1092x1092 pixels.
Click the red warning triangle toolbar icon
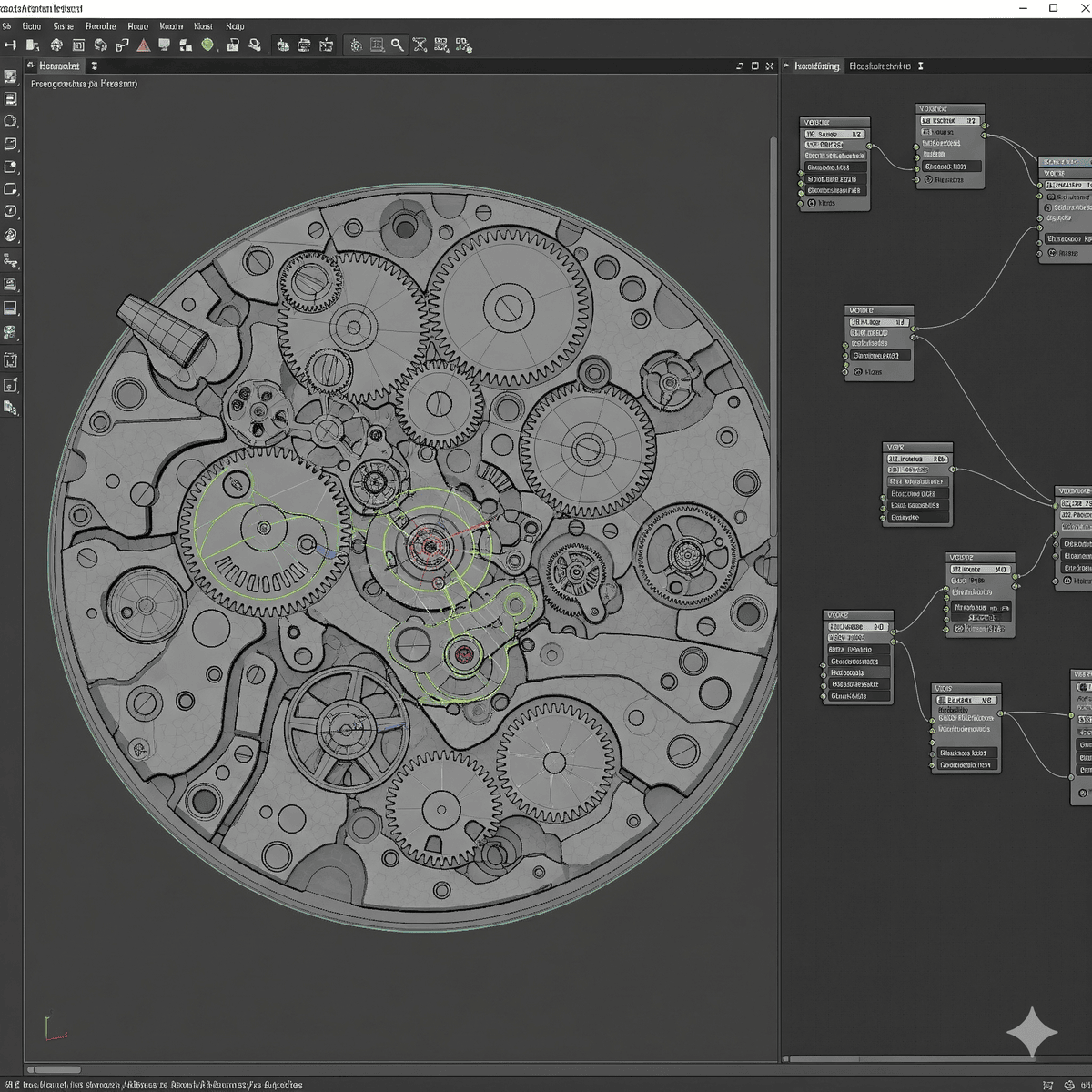click(x=144, y=45)
